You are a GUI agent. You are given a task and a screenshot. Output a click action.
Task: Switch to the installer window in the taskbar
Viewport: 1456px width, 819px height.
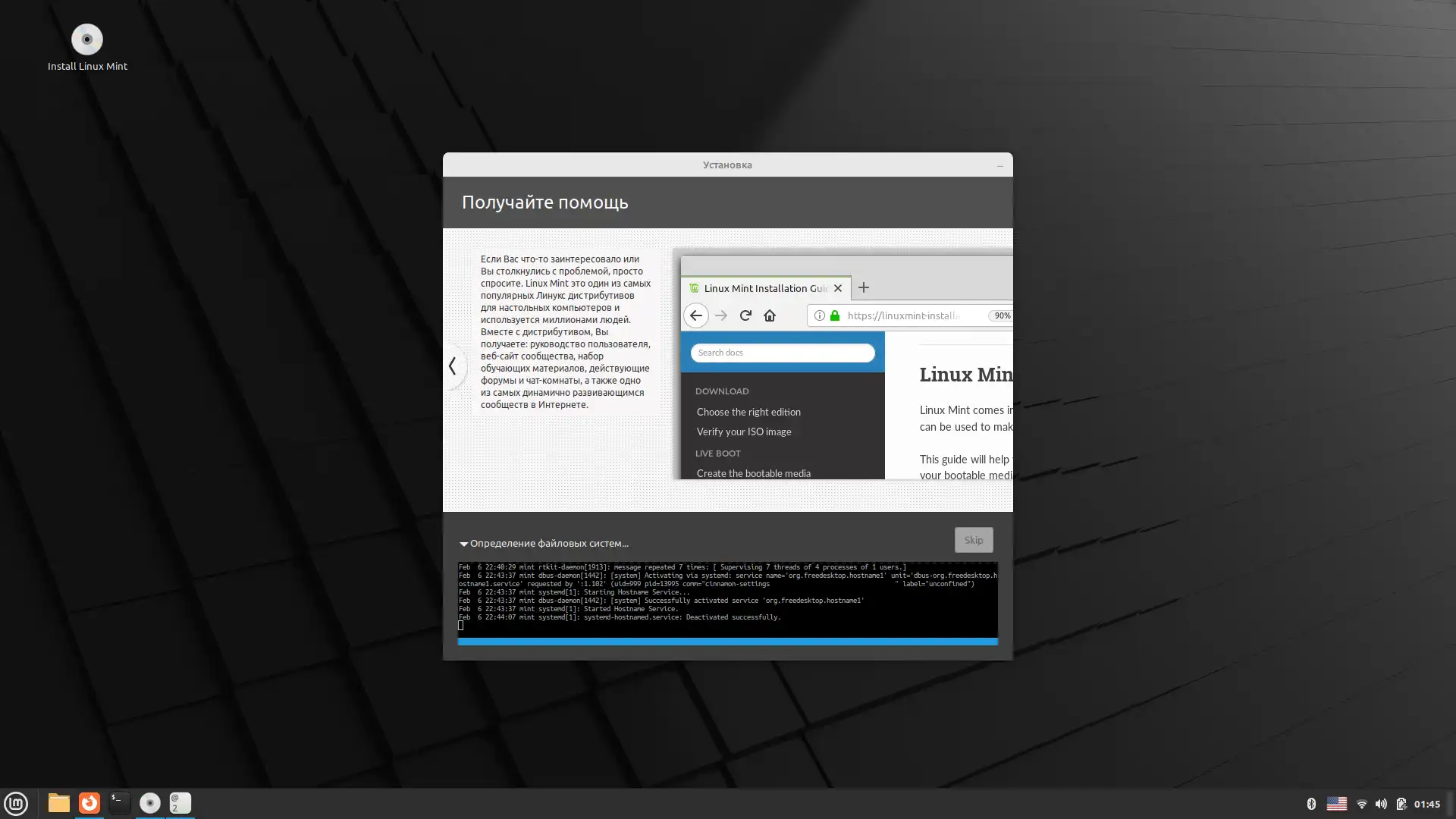(150, 803)
